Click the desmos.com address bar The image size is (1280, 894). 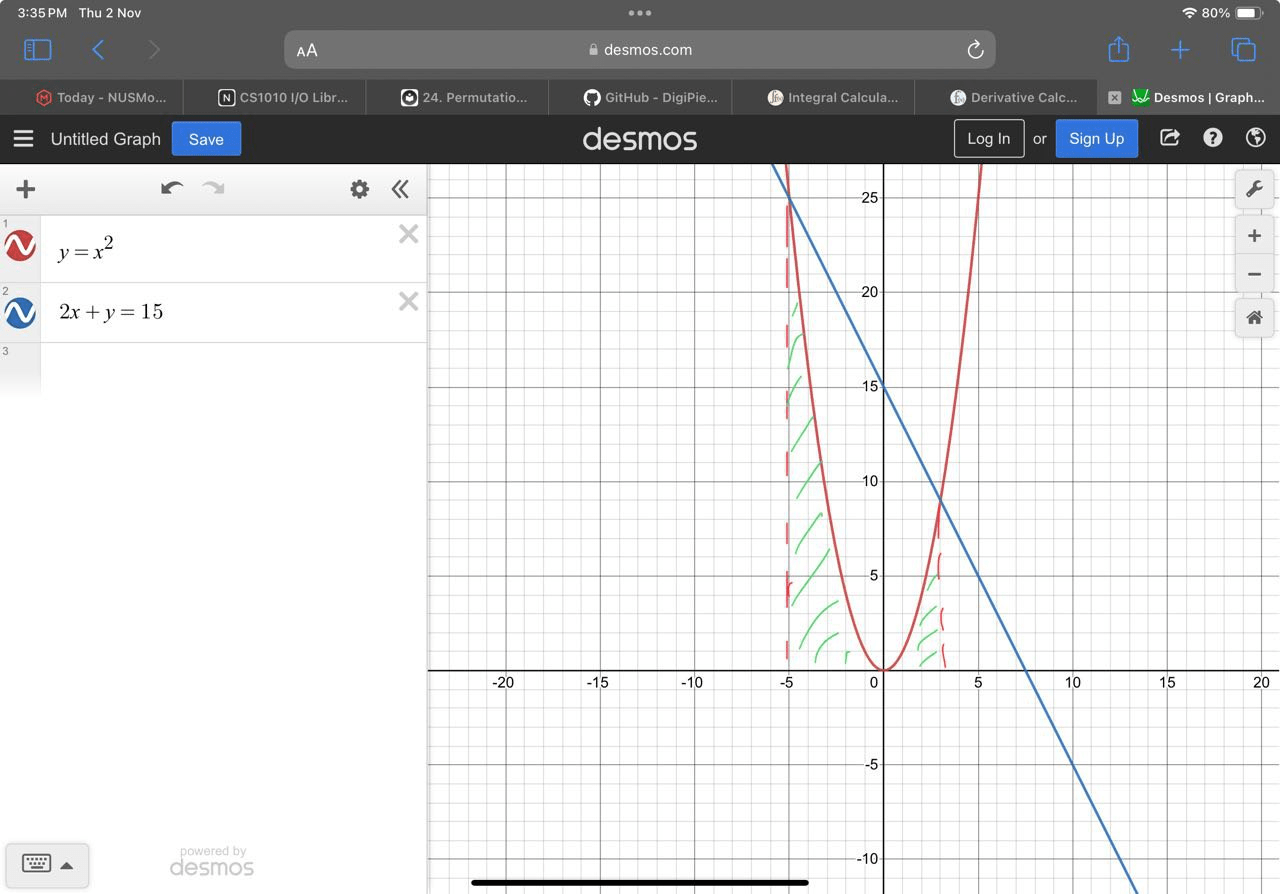tap(640, 49)
